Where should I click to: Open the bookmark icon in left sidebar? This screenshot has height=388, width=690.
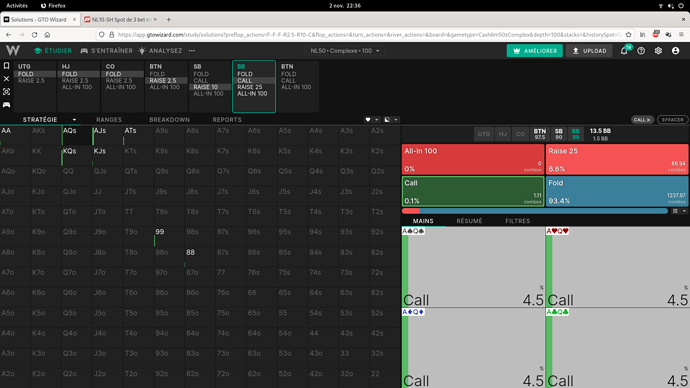click(x=6, y=66)
